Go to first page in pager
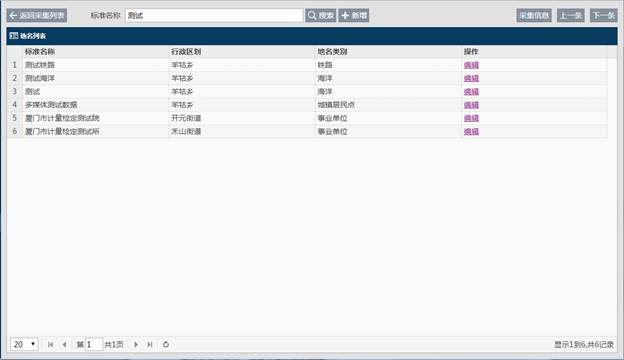Viewport: 624px width, 360px height. tap(50, 344)
